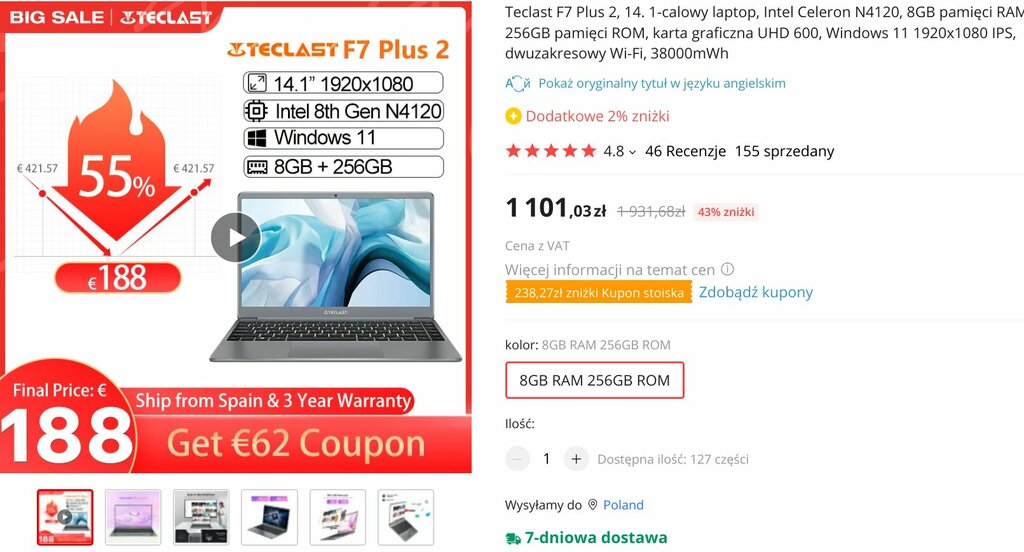Select the 8GB RAM 256GB ROM option

(x=594, y=380)
